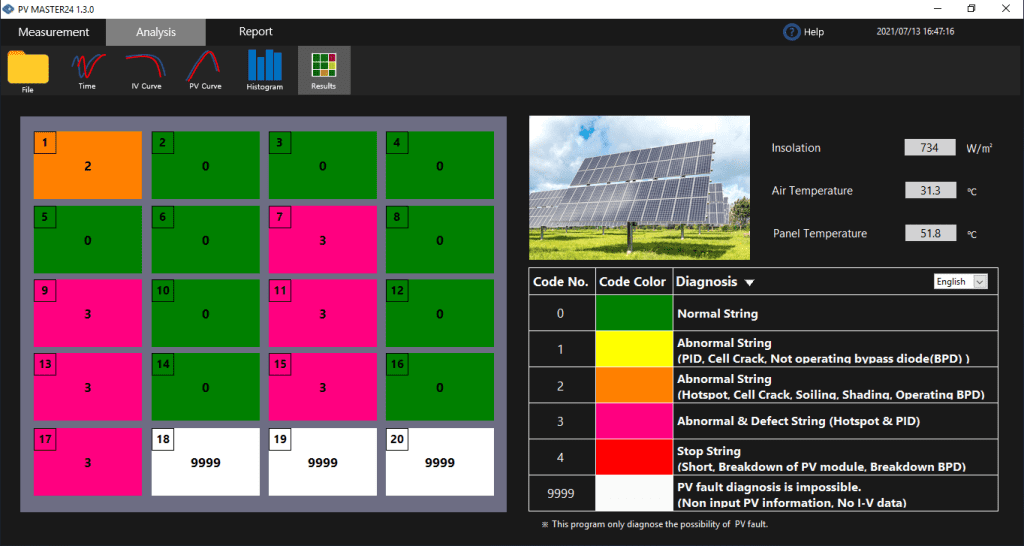1024x546 pixels.
Task: Open the PV Curve tool
Action: 205,71
